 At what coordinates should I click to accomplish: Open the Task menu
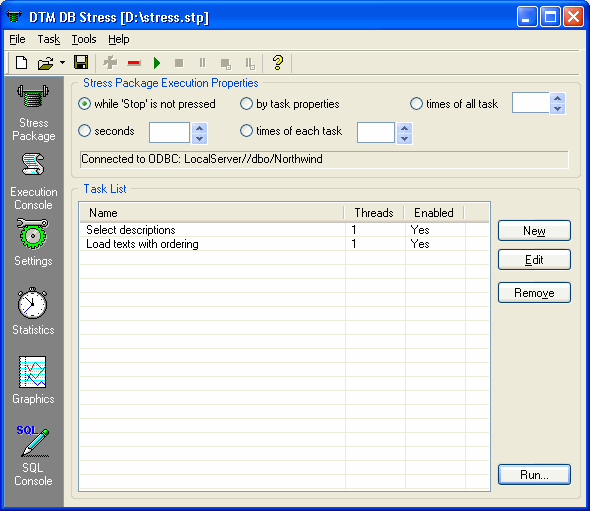[x=49, y=39]
